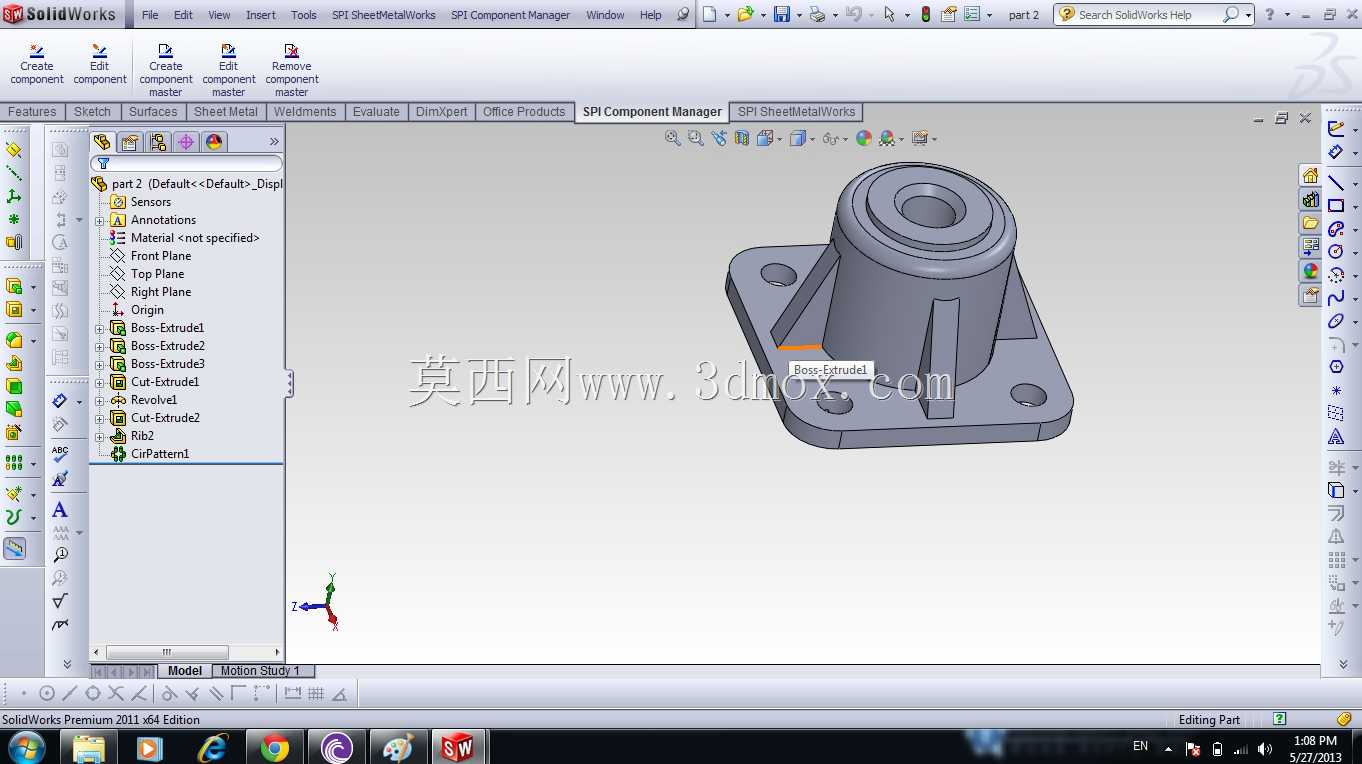The image size is (1362, 764).
Task: Open the Tools menu
Action: 304,15
